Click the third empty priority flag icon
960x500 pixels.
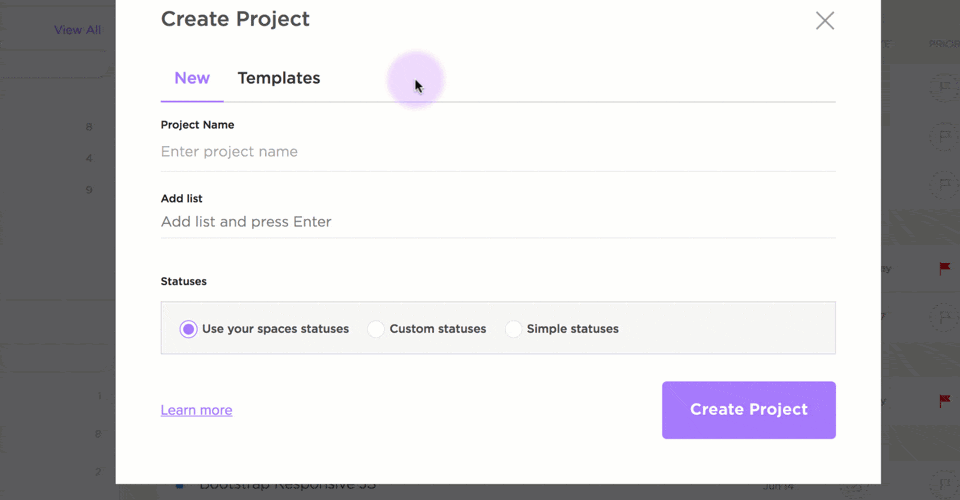pos(943,185)
